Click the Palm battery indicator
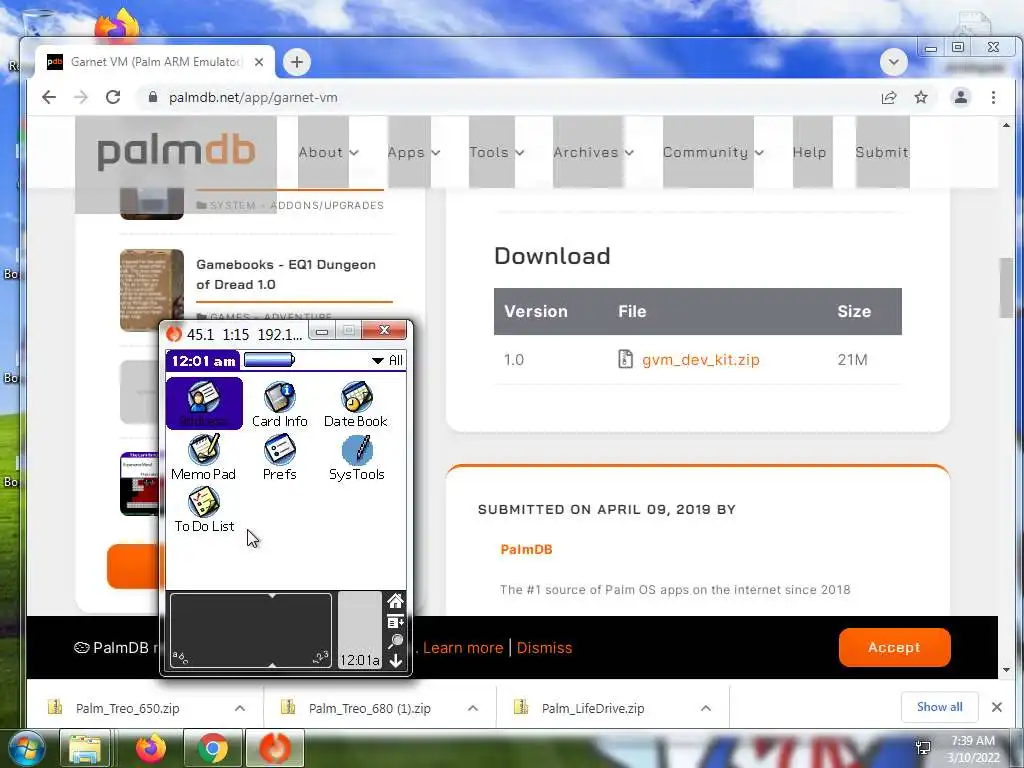 pos(270,360)
